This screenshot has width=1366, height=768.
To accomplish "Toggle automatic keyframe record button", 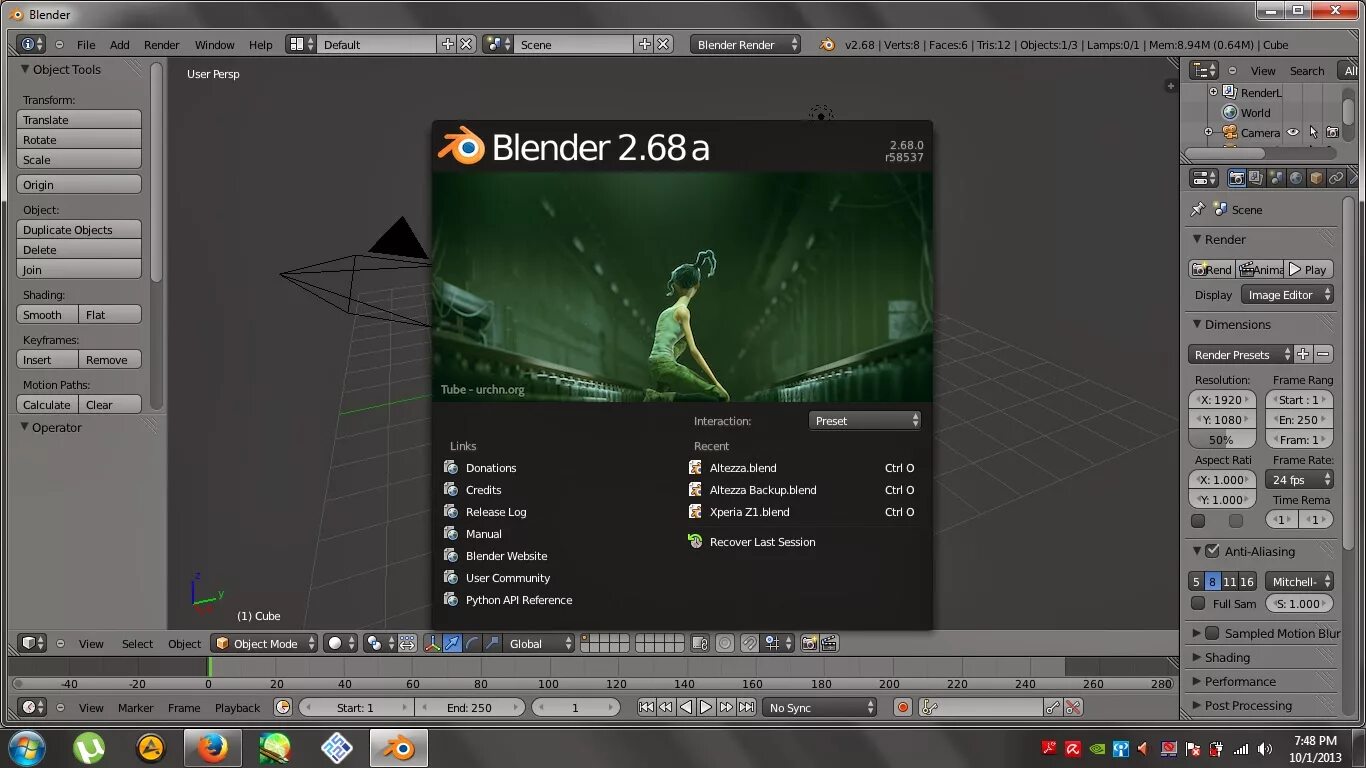I will tap(903, 707).
